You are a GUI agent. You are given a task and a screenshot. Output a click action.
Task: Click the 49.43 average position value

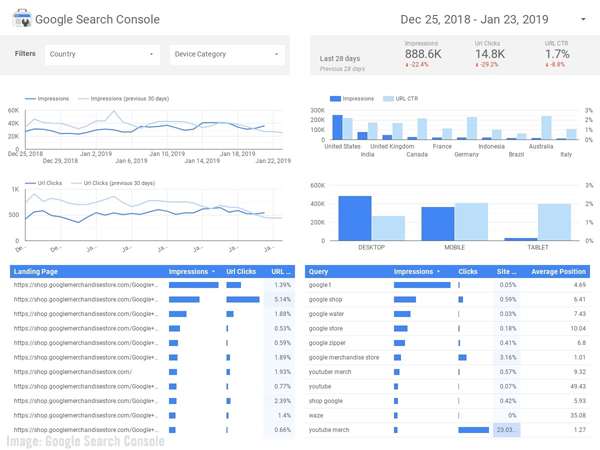(578, 386)
